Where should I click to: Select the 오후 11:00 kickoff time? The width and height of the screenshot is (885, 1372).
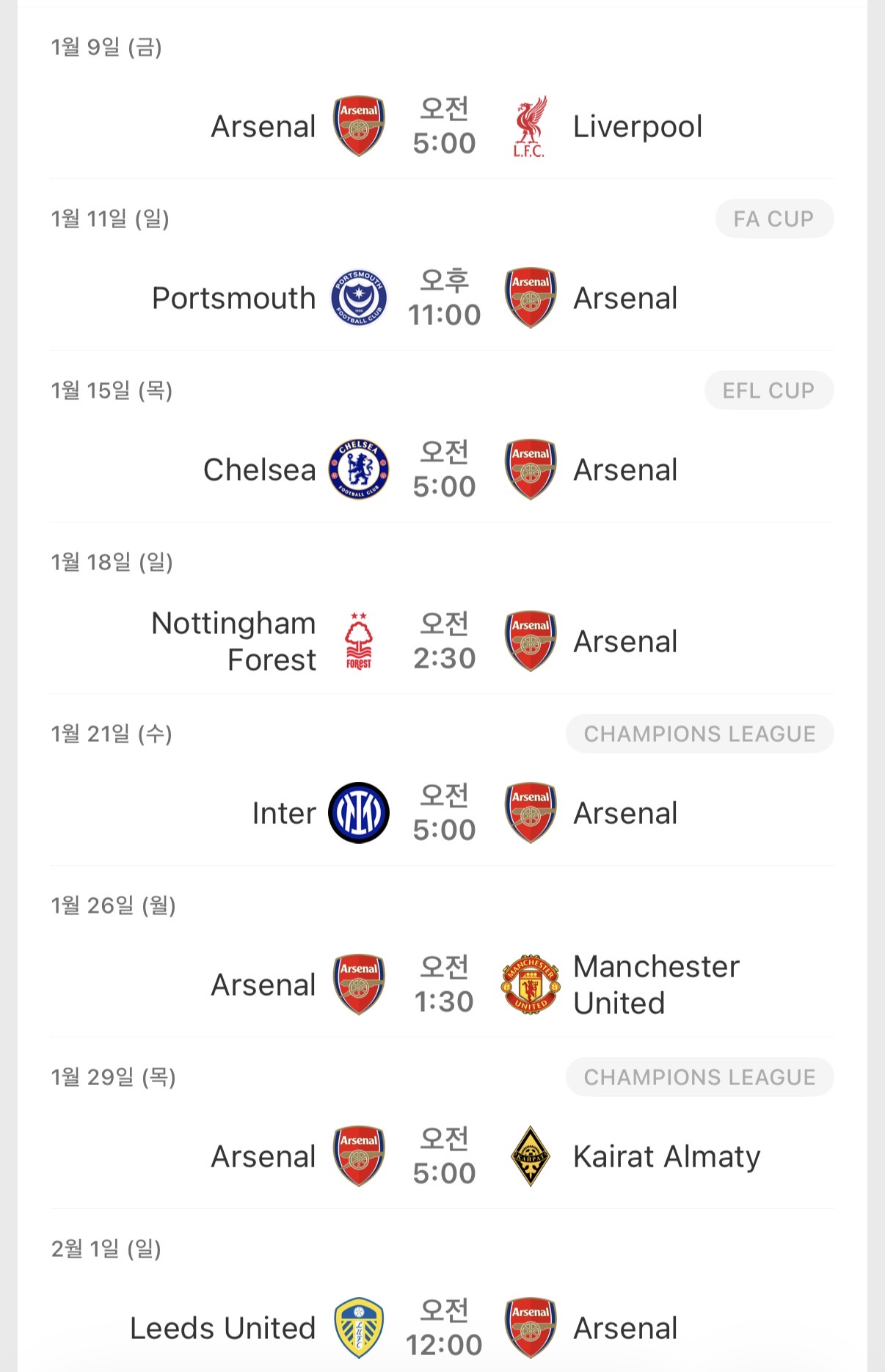[x=444, y=298]
